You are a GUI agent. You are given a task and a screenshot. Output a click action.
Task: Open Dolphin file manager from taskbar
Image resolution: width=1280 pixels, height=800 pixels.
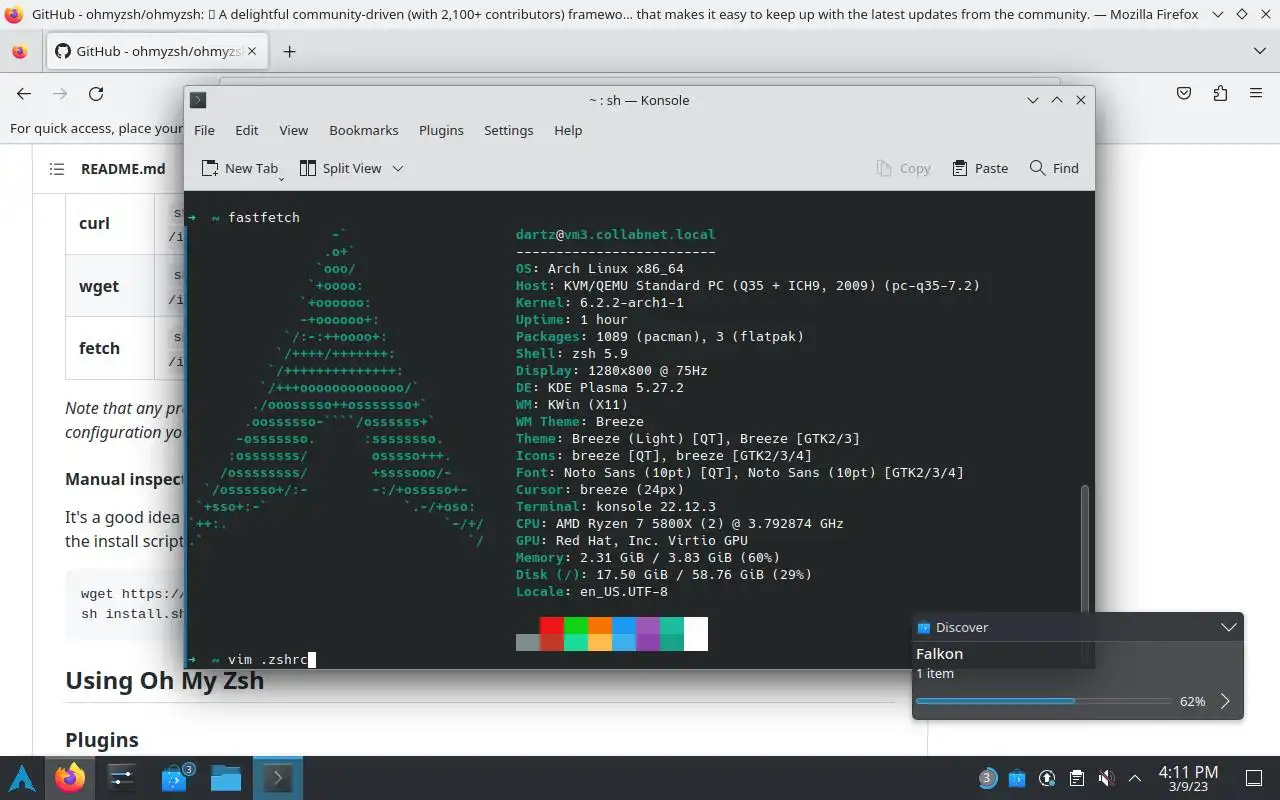pos(226,778)
